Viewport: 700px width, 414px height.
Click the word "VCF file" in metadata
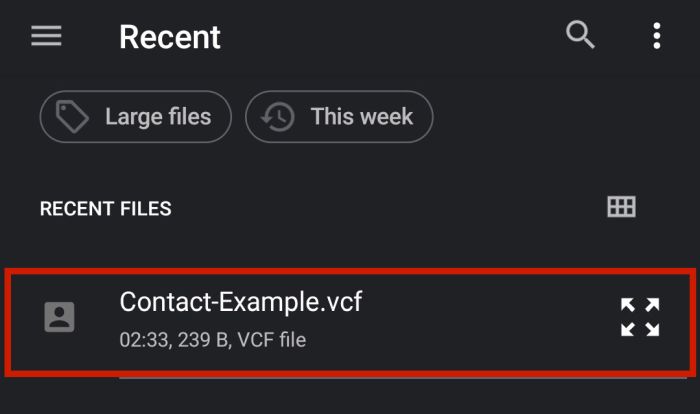tap(271, 340)
